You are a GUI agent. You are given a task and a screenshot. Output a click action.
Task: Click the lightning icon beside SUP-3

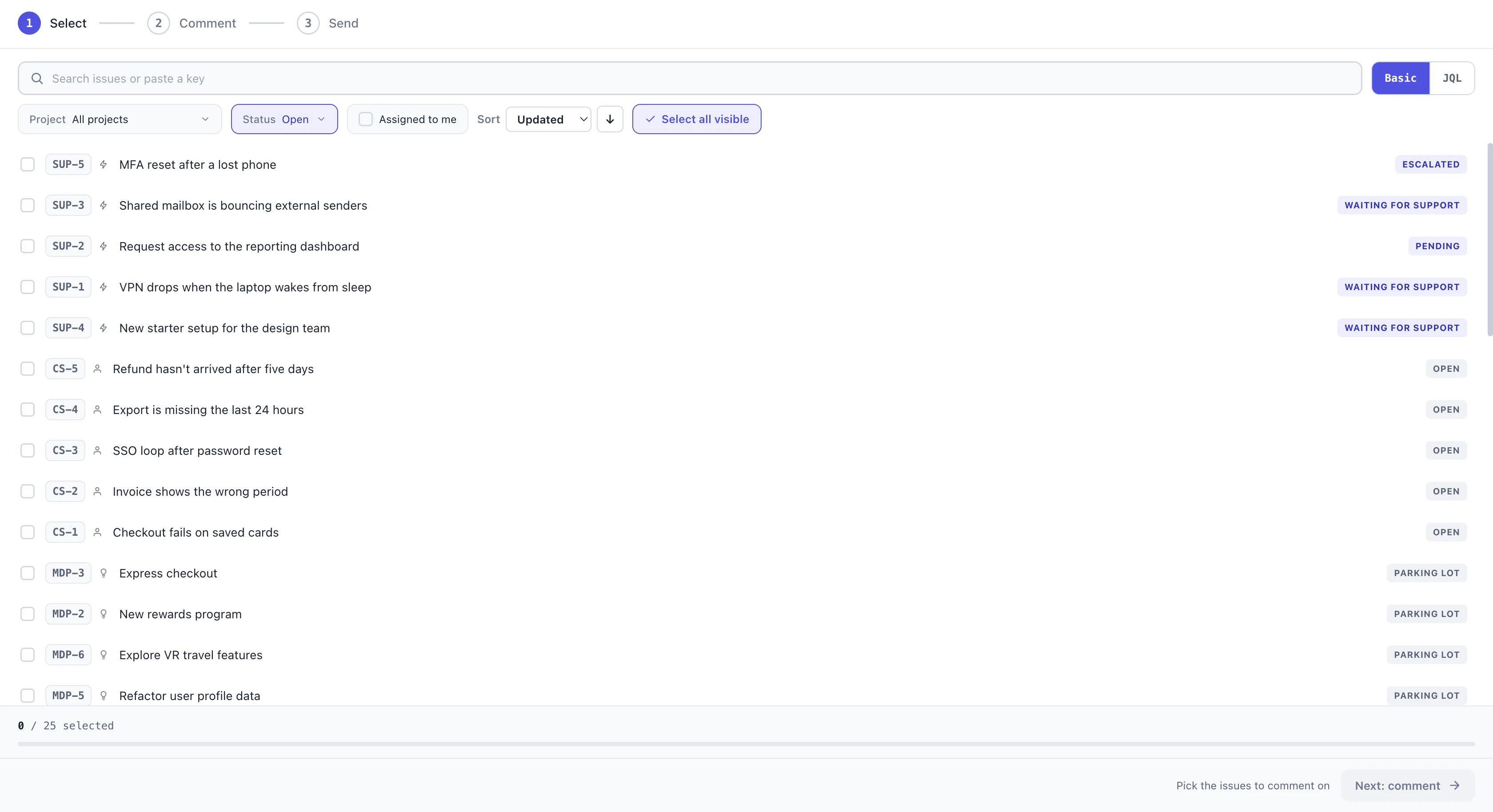pos(103,205)
